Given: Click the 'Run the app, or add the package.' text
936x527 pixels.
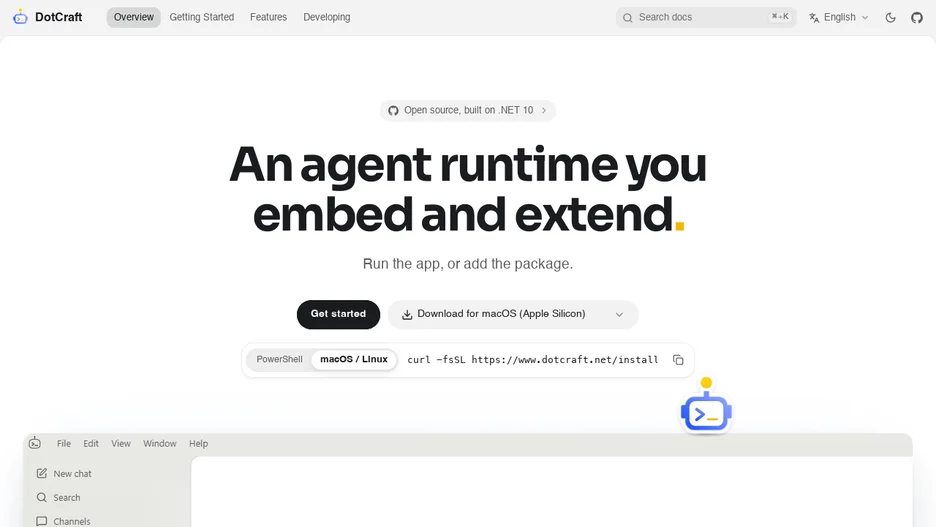Looking at the screenshot, I should (468, 264).
